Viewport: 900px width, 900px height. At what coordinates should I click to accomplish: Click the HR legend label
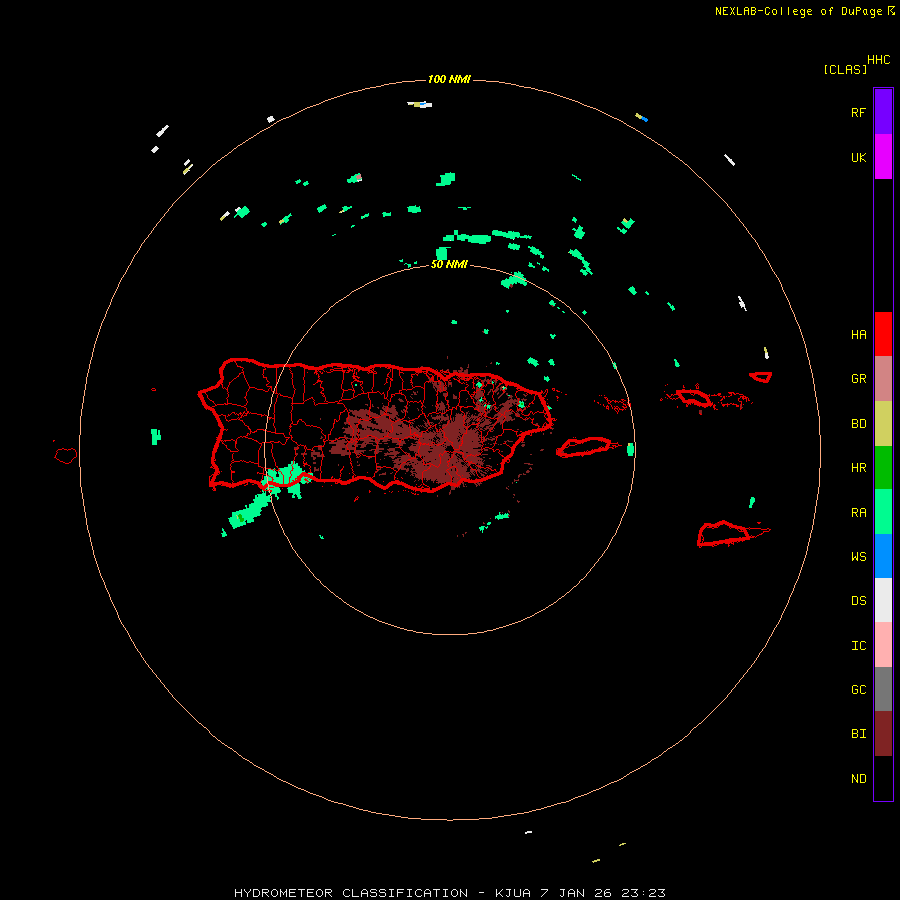point(858,468)
